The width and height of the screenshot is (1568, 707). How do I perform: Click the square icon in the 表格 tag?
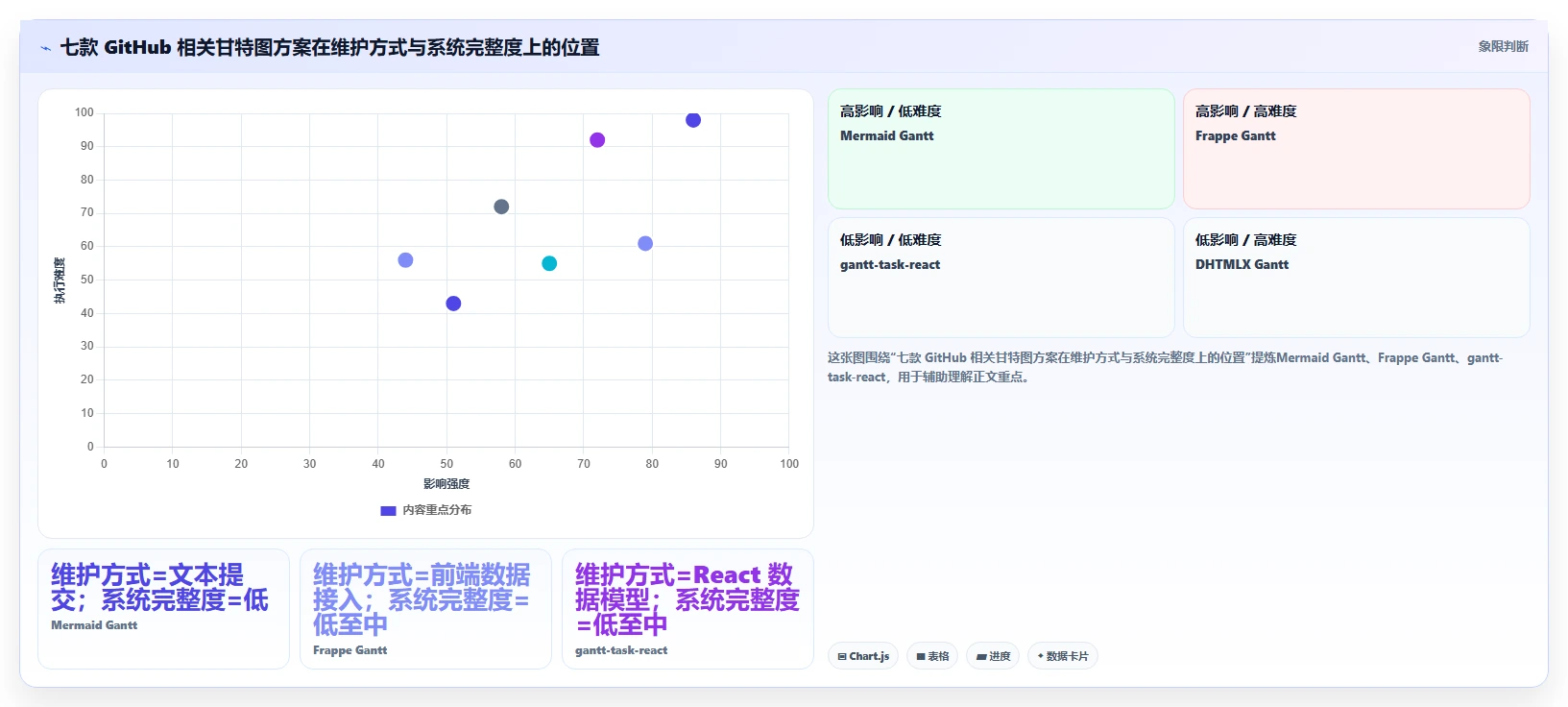click(x=921, y=657)
